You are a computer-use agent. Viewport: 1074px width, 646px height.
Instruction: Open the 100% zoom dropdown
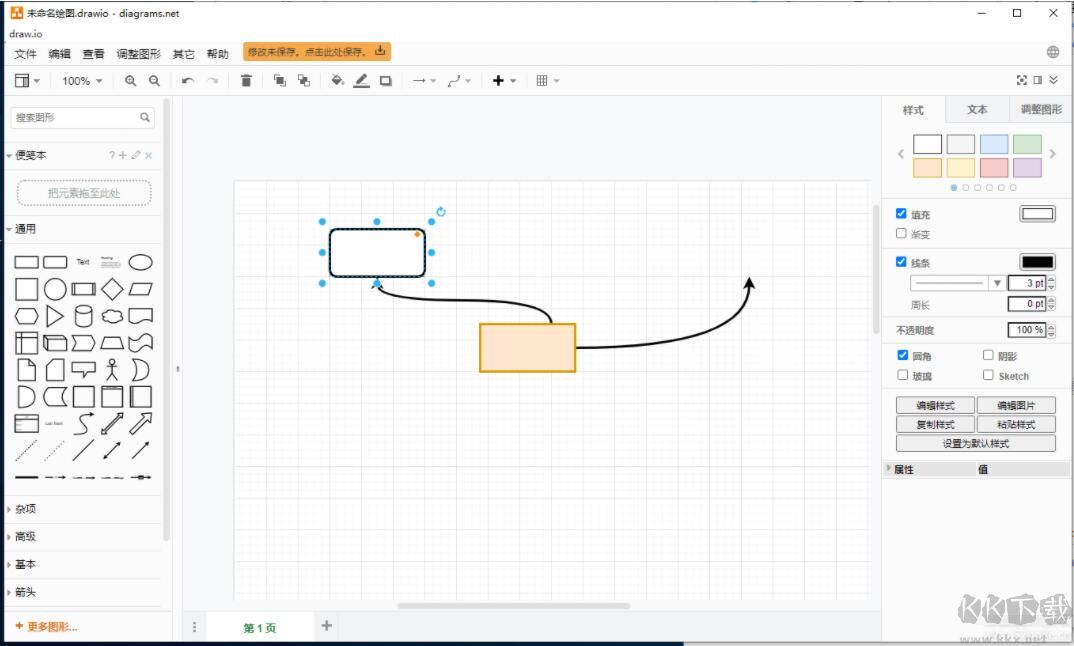point(80,81)
